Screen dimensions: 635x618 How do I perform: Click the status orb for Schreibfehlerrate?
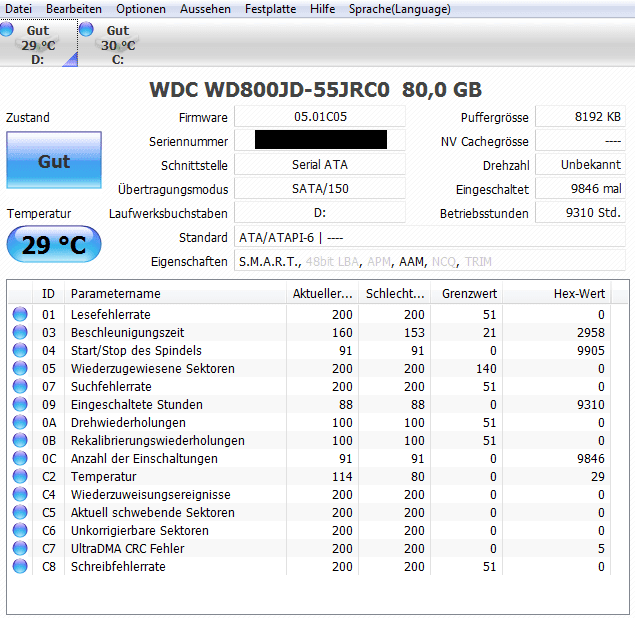pyautogui.click(x=20, y=566)
